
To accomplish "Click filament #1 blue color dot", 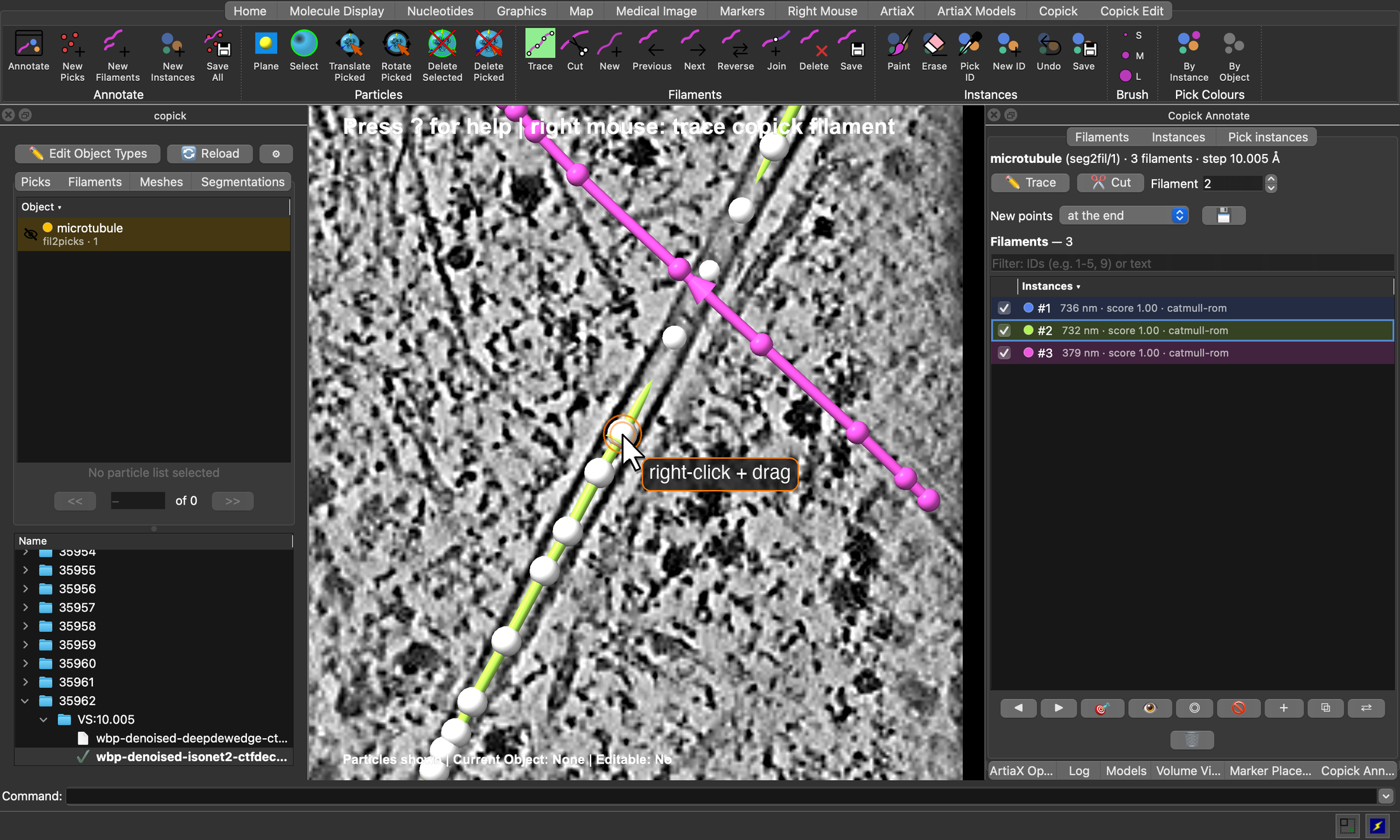I will click(x=1028, y=308).
